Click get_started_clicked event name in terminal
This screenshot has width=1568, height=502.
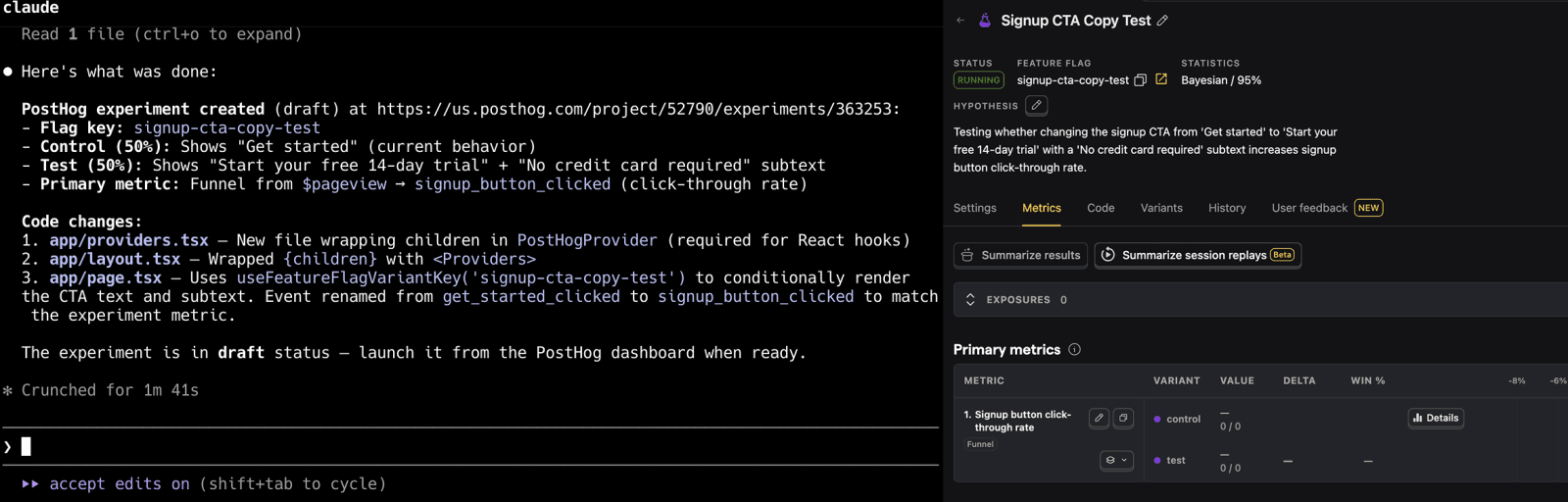coord(531,296)
